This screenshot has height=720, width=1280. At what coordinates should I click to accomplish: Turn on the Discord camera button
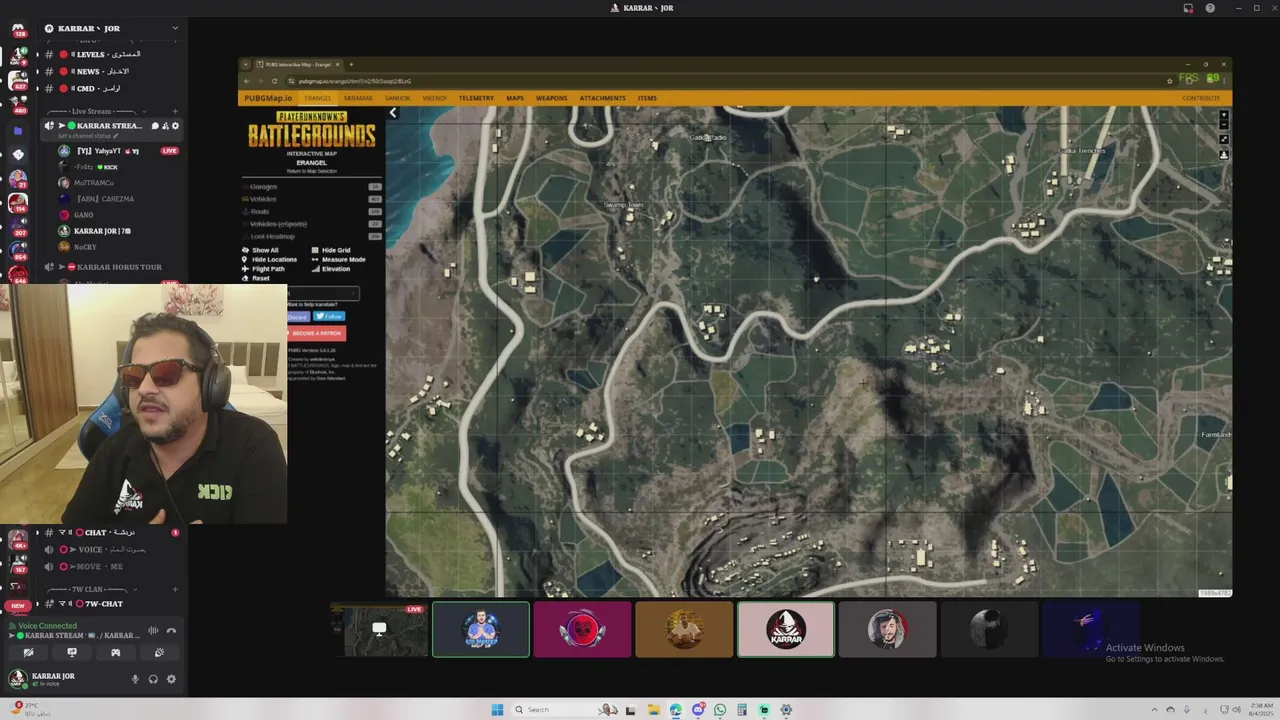point(28,652)
